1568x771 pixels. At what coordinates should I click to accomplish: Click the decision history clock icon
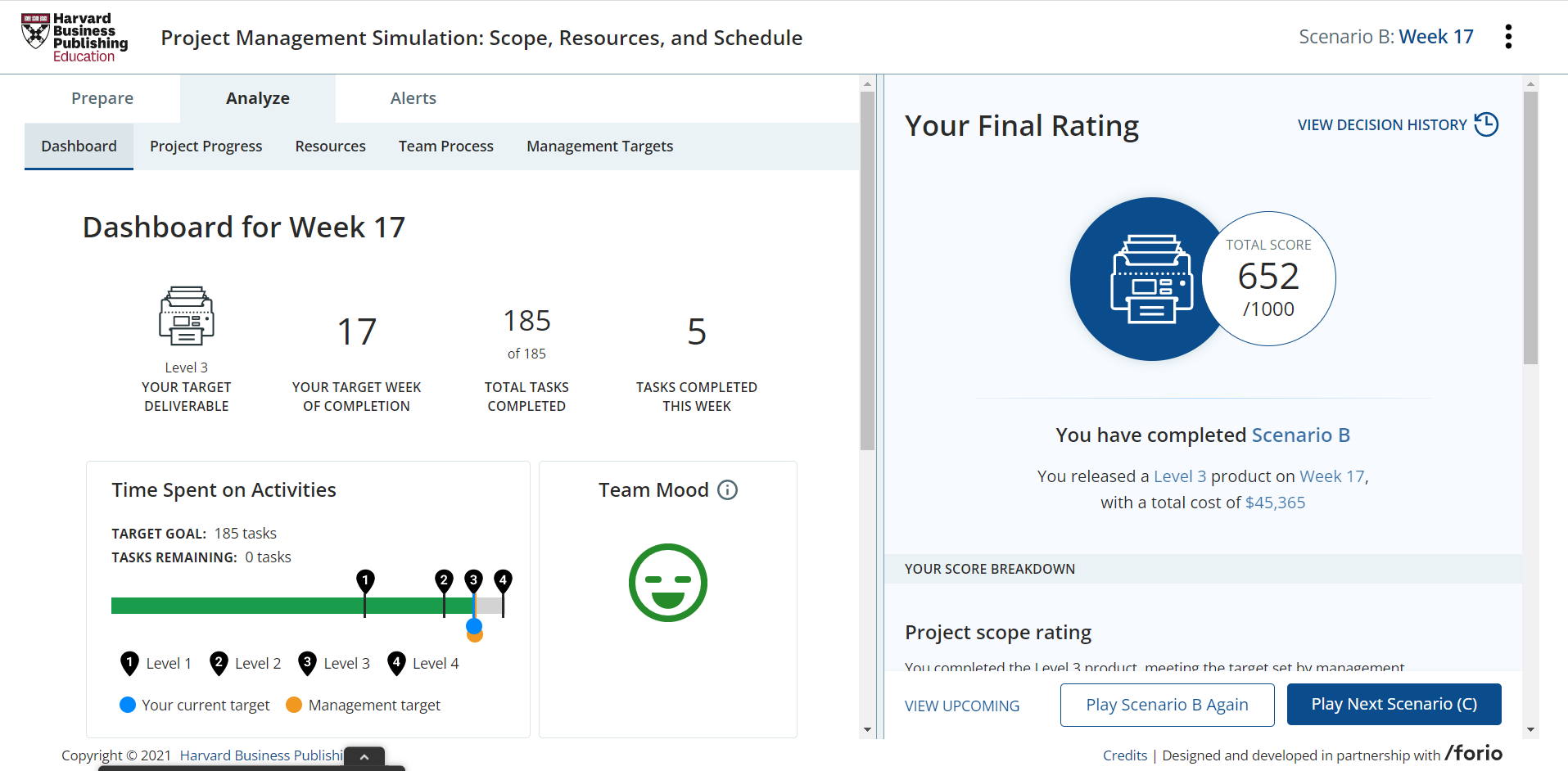click(x=1486, y=124)
